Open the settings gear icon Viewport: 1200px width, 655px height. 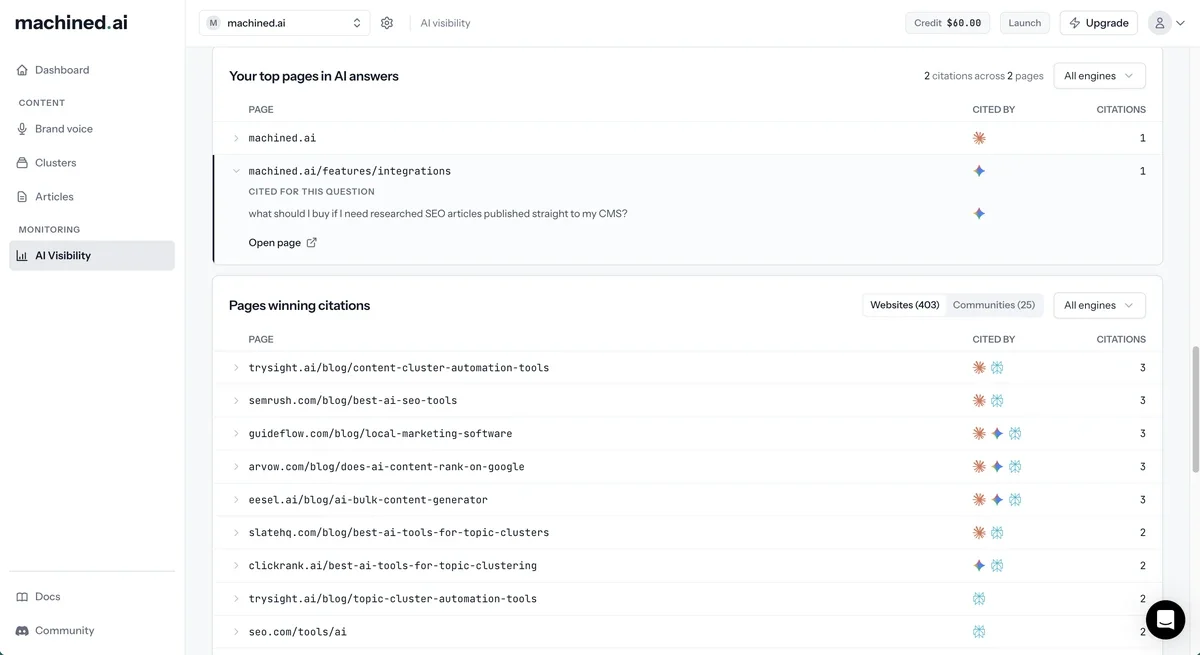387,23
